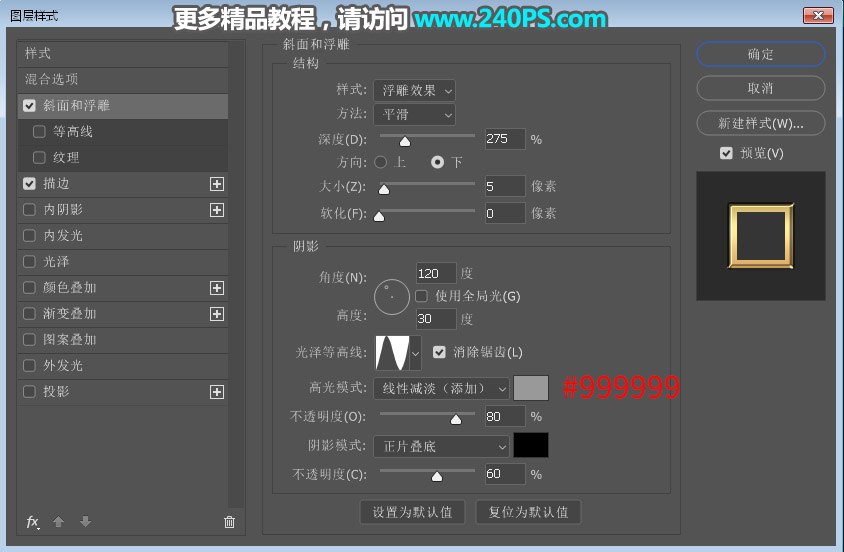Screen dimensions: 844x552
Task: Uncheck the 描边 checkbox
Action: coord(30,183)
